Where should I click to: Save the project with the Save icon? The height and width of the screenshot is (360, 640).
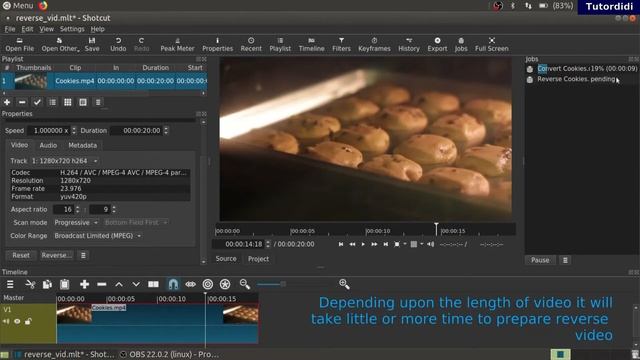click(x=92, y=44)
